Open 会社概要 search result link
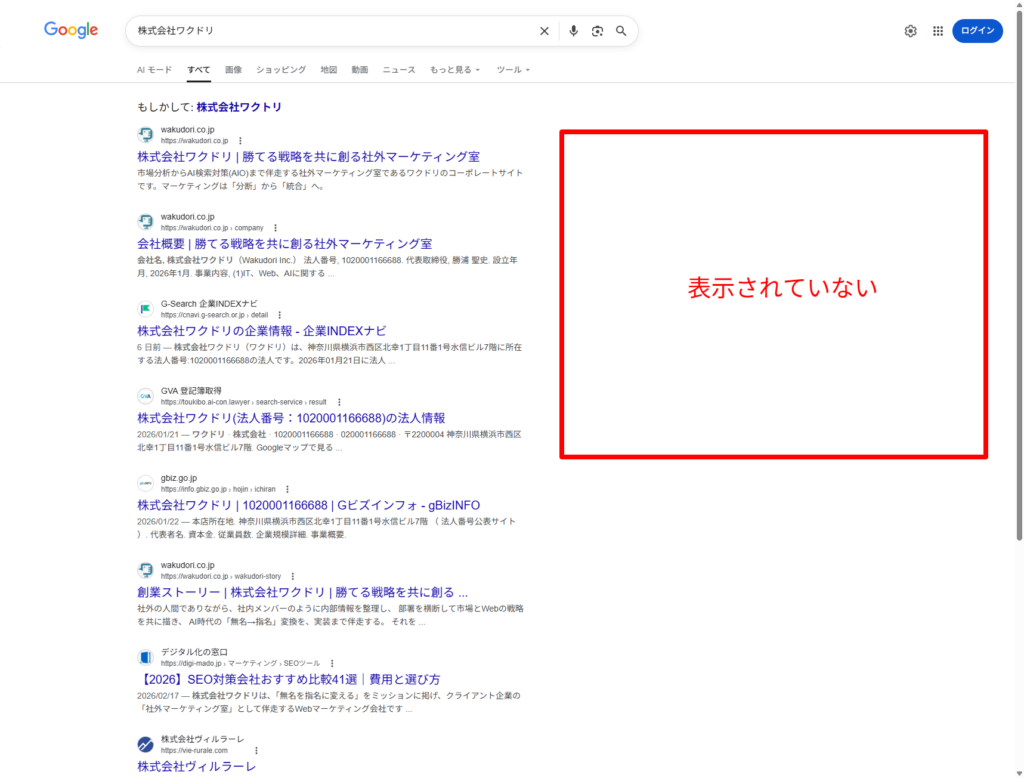 coord(284,244)
